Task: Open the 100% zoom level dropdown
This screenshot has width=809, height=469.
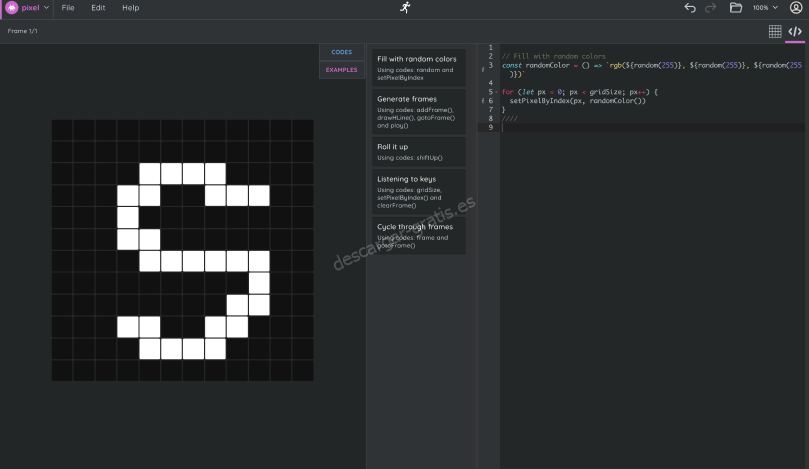Action: point(765,7)
